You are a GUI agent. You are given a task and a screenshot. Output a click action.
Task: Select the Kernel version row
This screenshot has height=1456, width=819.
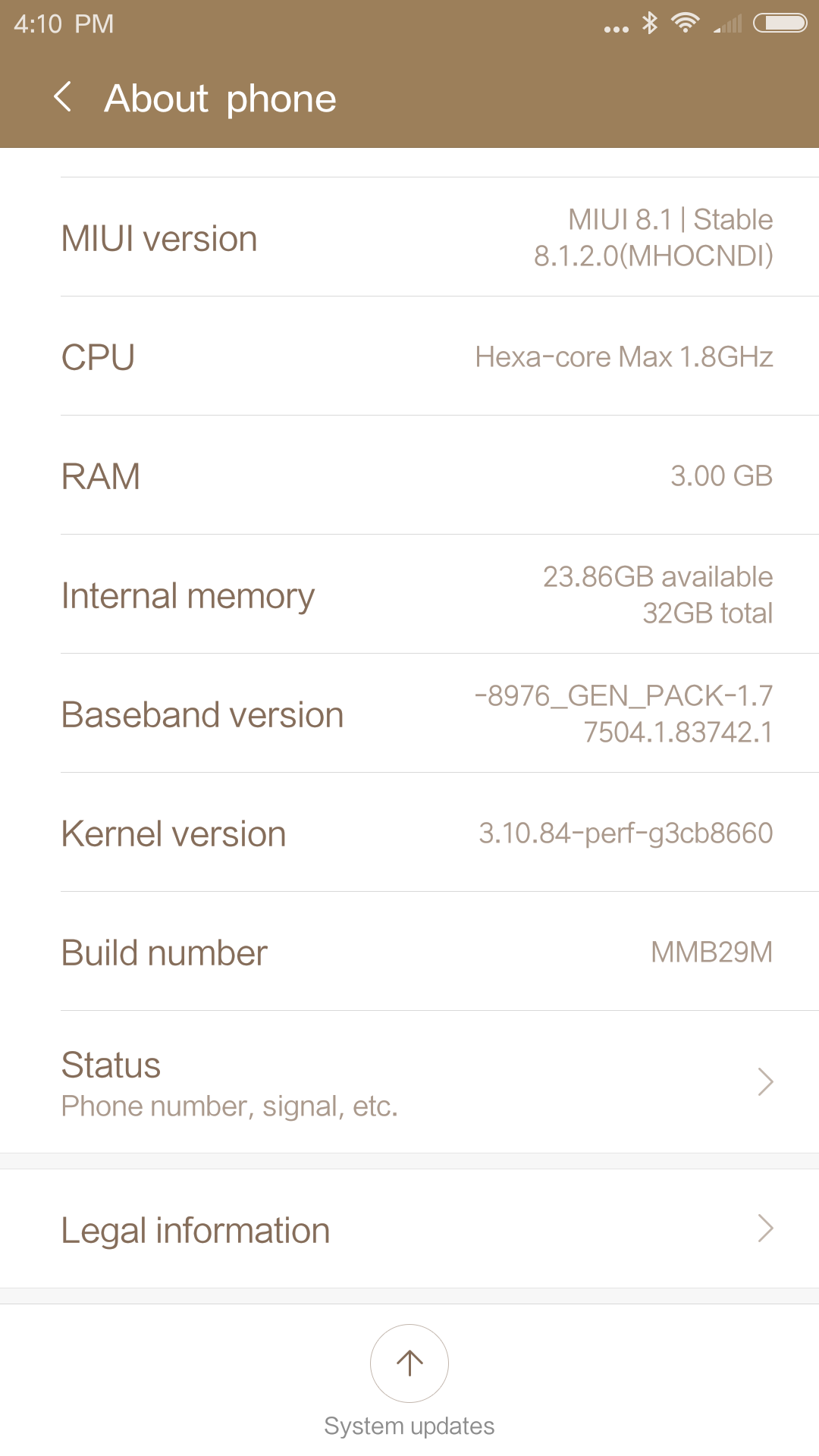[x=409, y=833]
